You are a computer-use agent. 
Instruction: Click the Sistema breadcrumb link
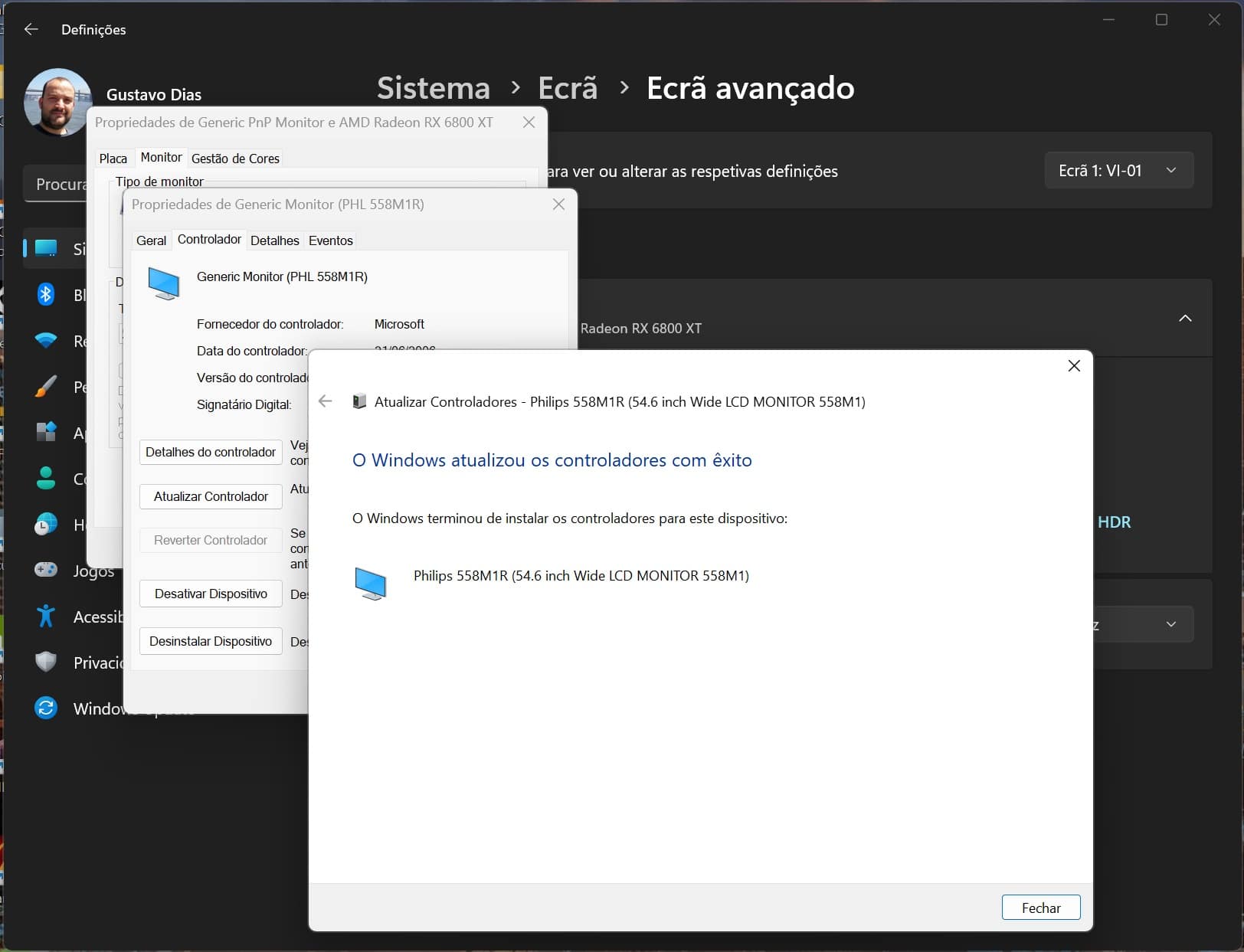click(x=433, y=88)
